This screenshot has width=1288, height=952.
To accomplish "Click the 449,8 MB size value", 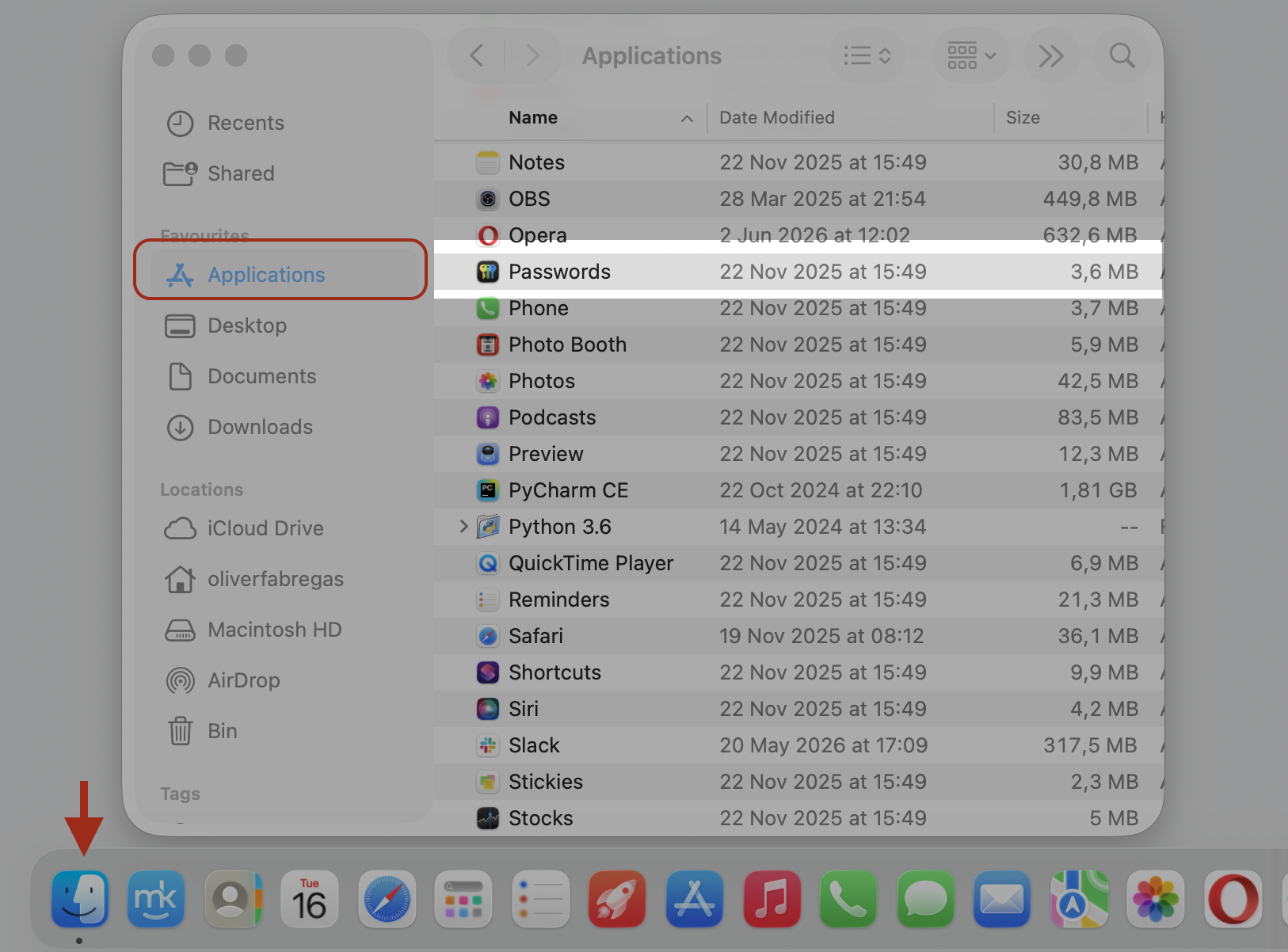I will click(x=1090, y=199).
